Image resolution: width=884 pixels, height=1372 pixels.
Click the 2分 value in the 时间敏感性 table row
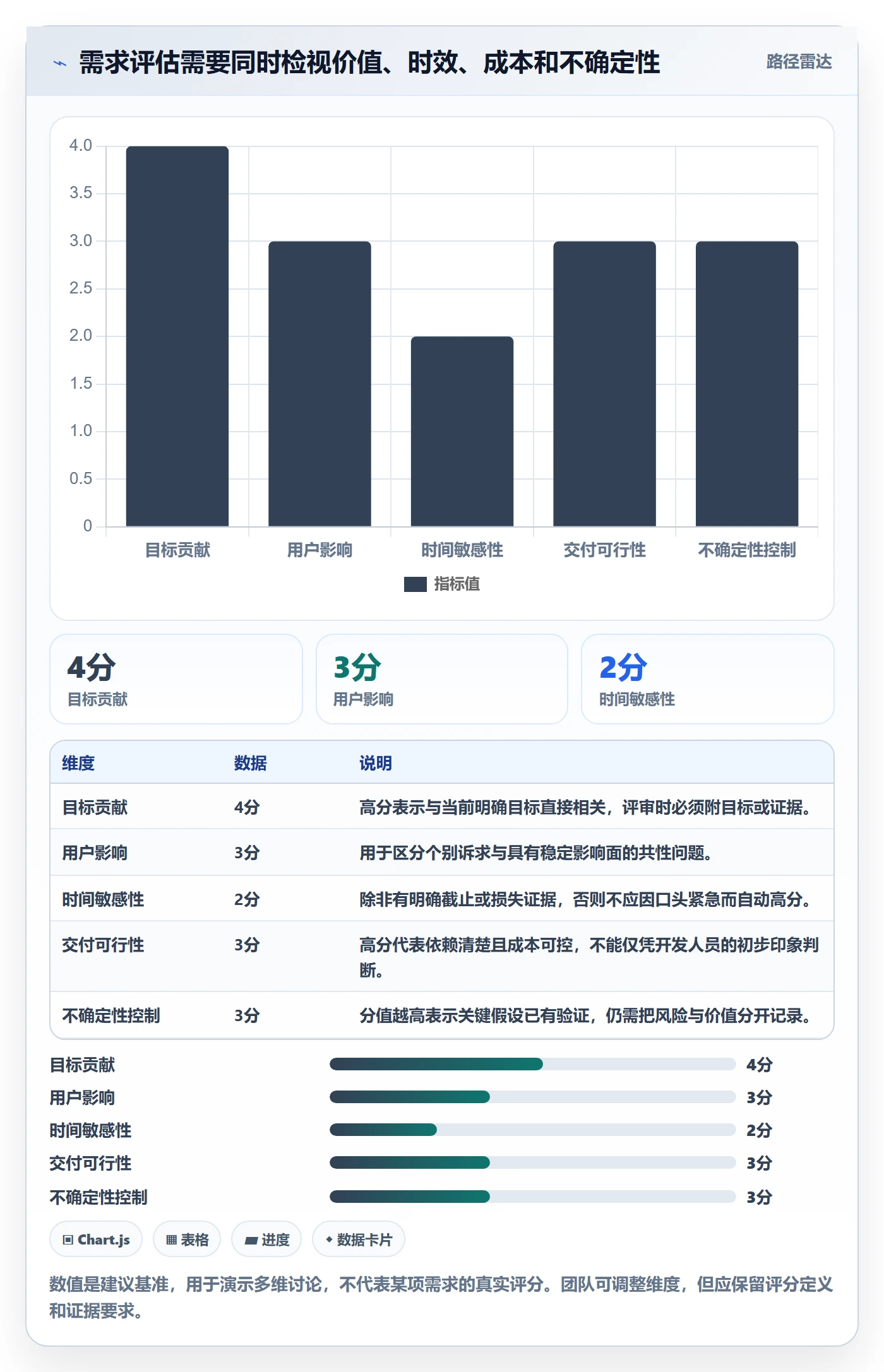[247, 899]
